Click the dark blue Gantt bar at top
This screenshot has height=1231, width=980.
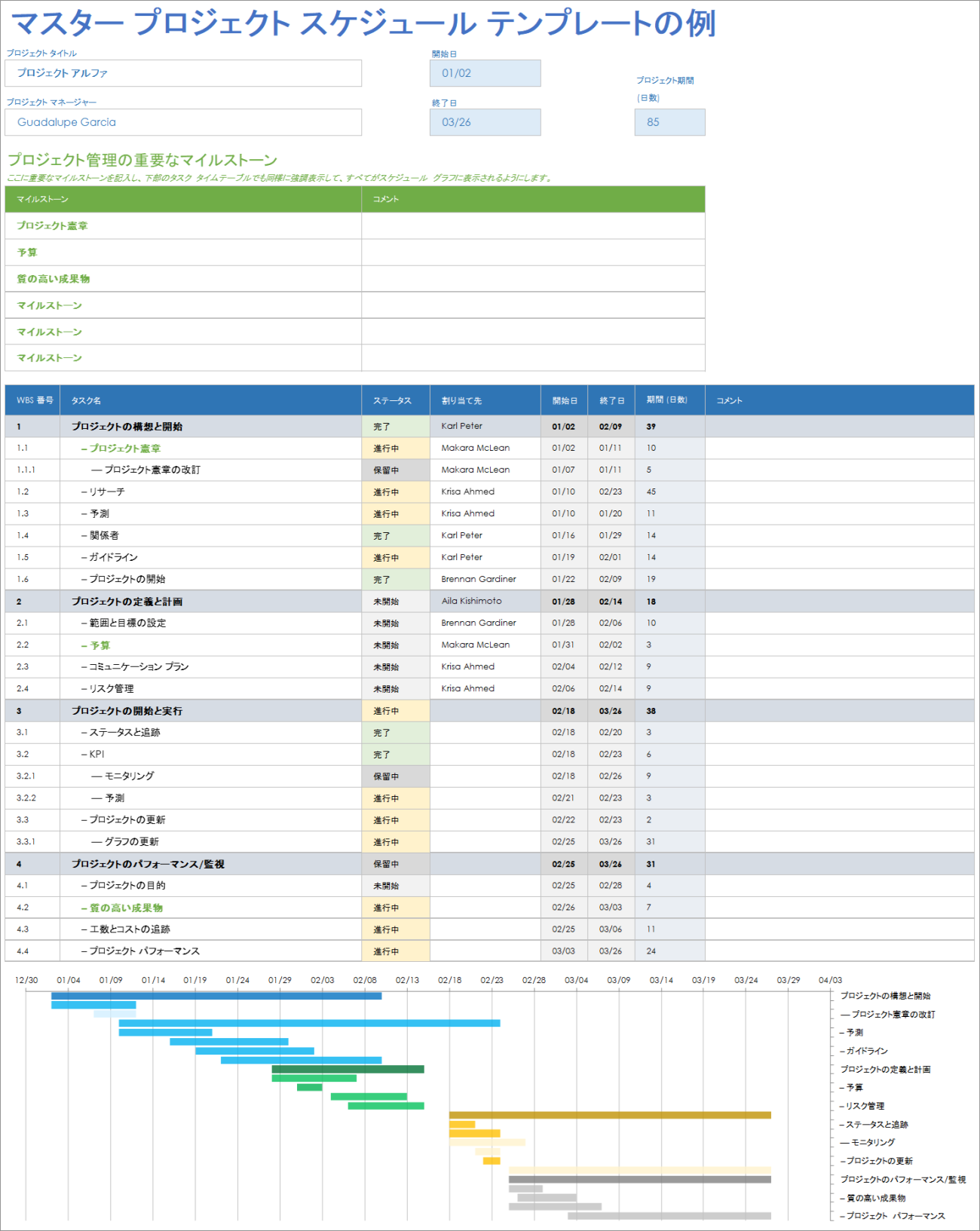click(x=216, y=996)
